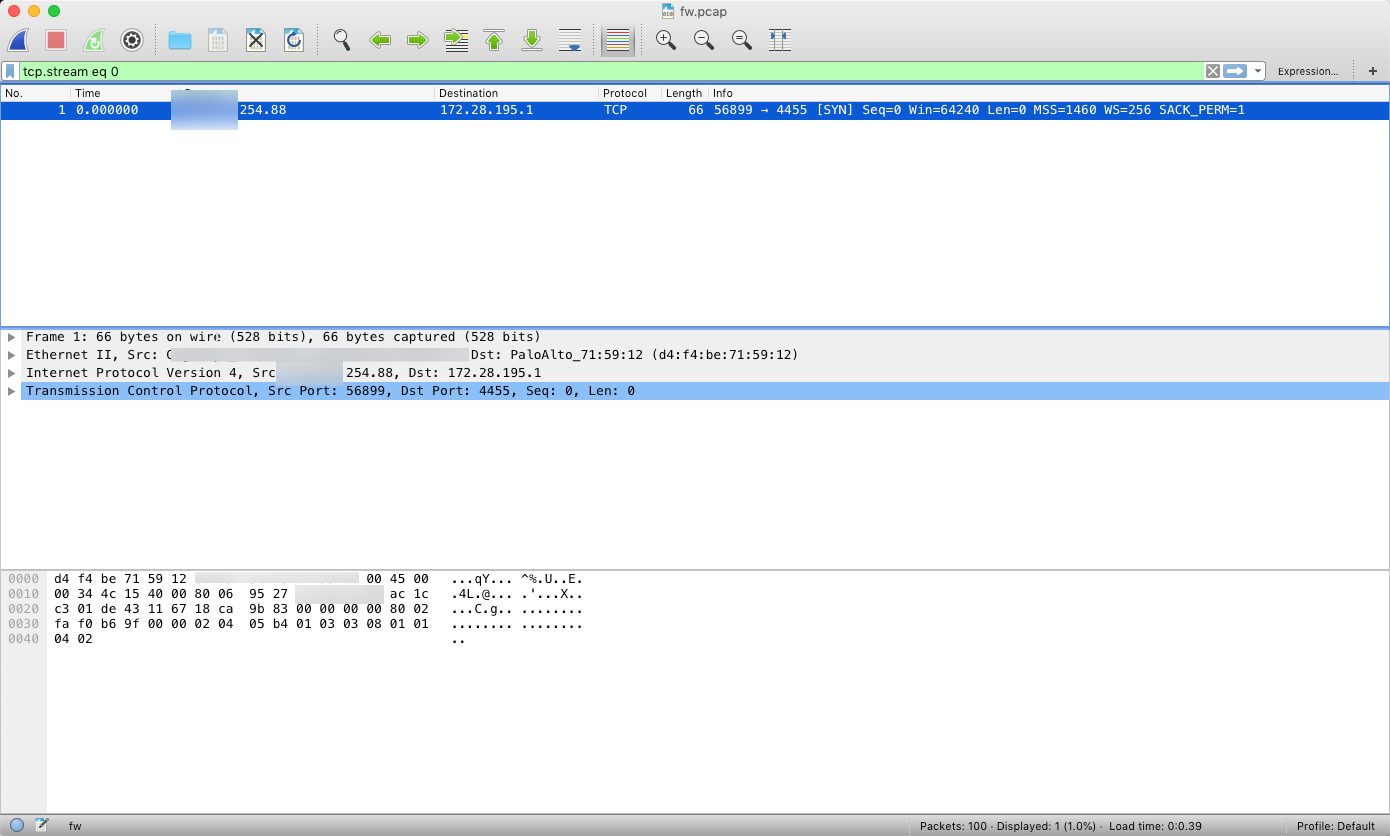Image resolution: width=1390 pixels, height=836 pixels.
Task: Click the Expression… button
Action: point(1307,71)
